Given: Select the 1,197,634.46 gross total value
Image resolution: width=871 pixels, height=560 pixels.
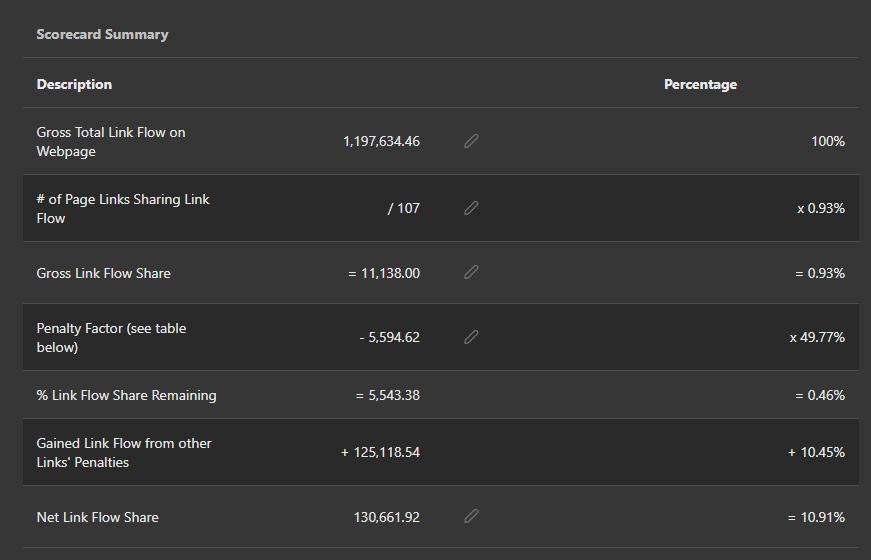Looking at the screenshot, I should click(x=381, y=141).
